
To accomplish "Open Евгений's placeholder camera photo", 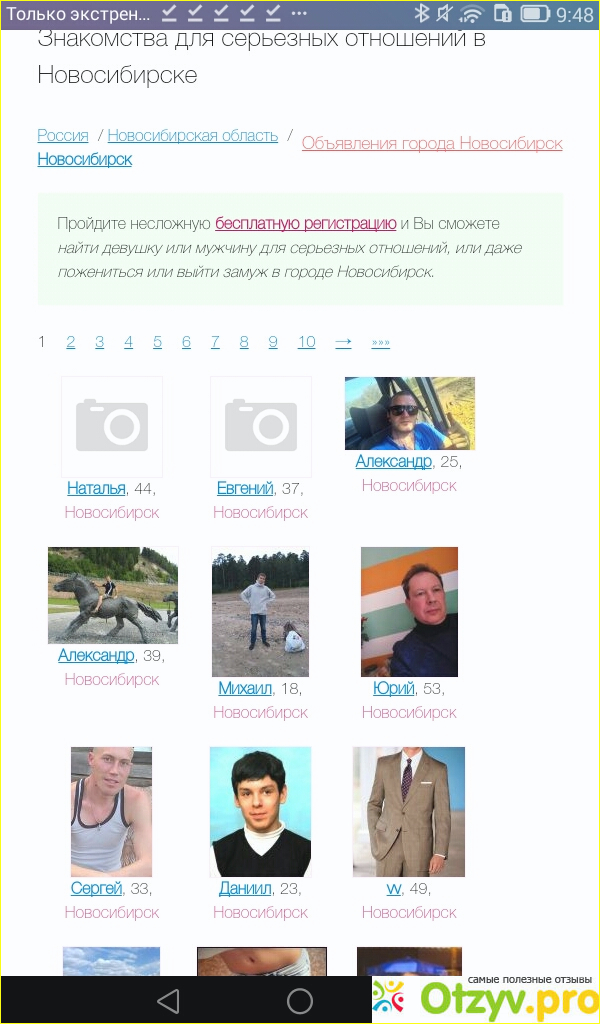I will [x=261, y=426].
